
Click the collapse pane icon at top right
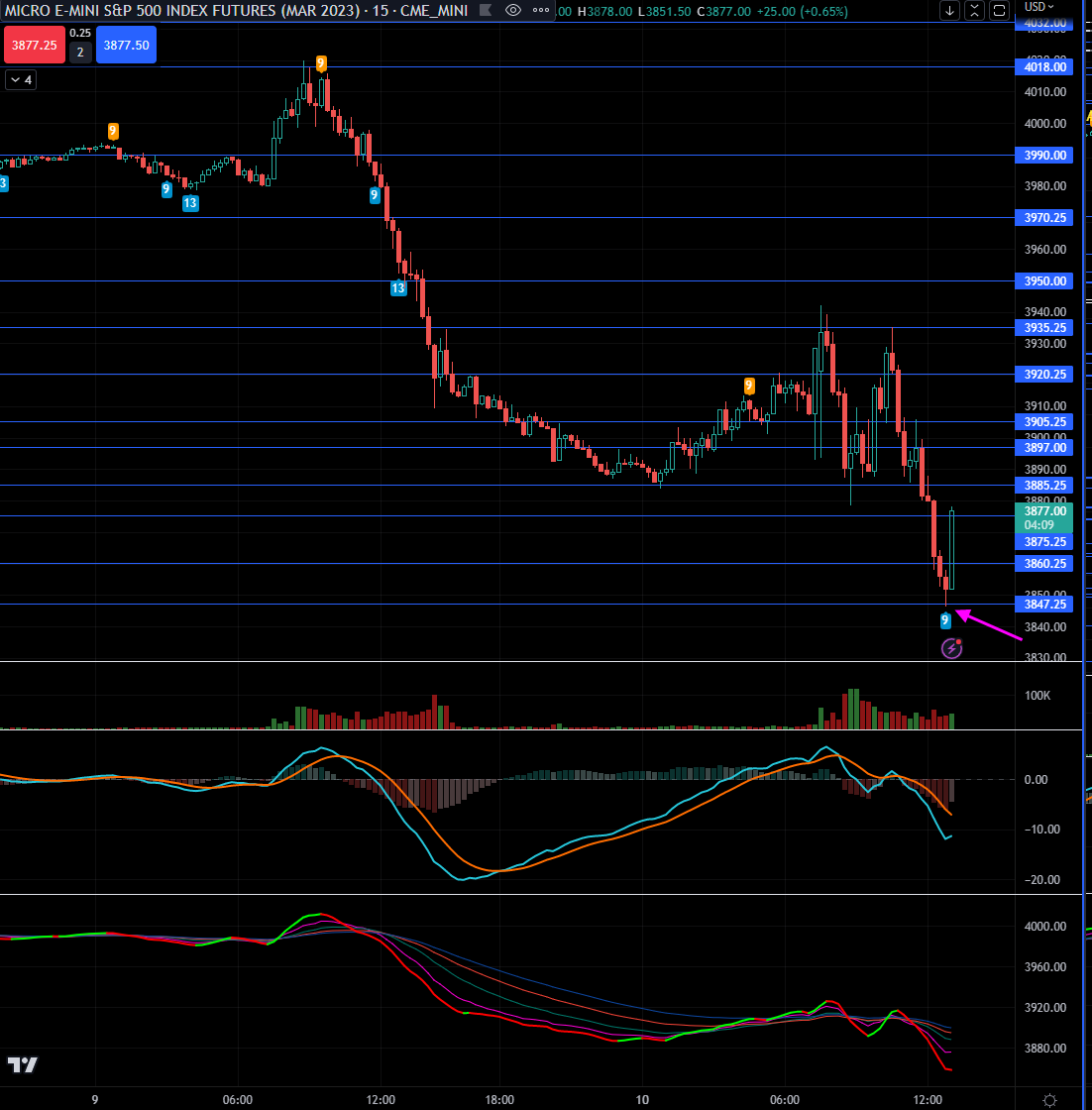[x=974, y=11]
